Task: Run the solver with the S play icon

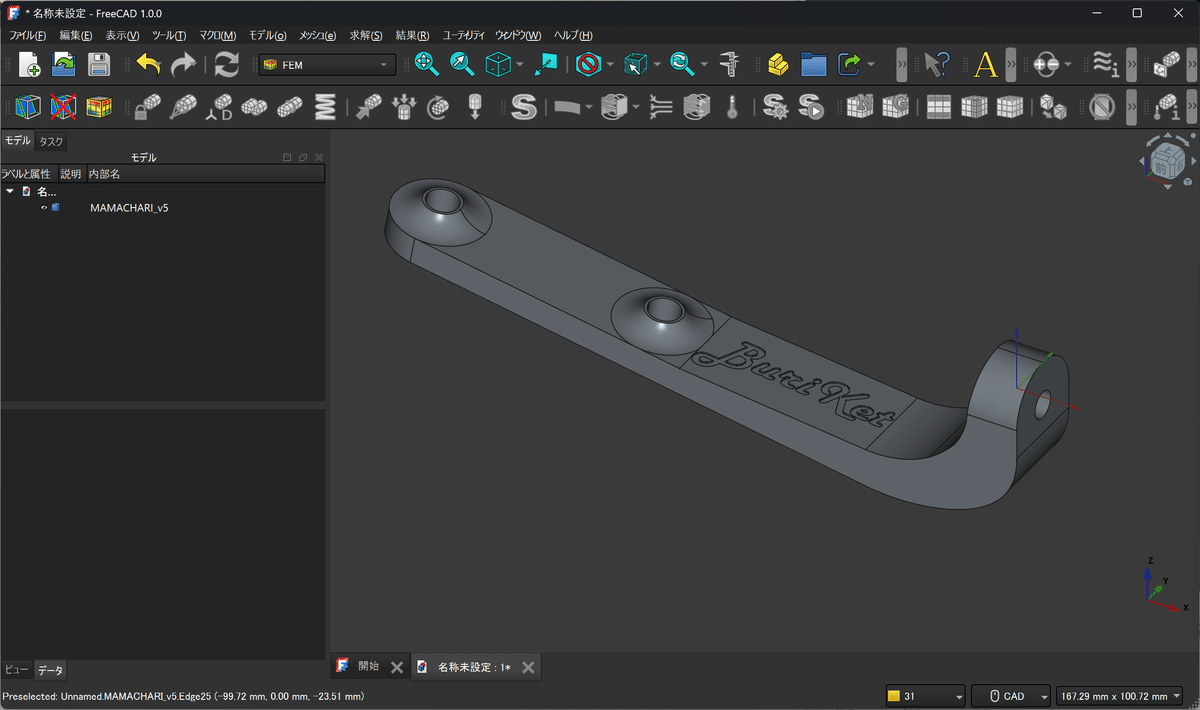Action: pos(811,106)
